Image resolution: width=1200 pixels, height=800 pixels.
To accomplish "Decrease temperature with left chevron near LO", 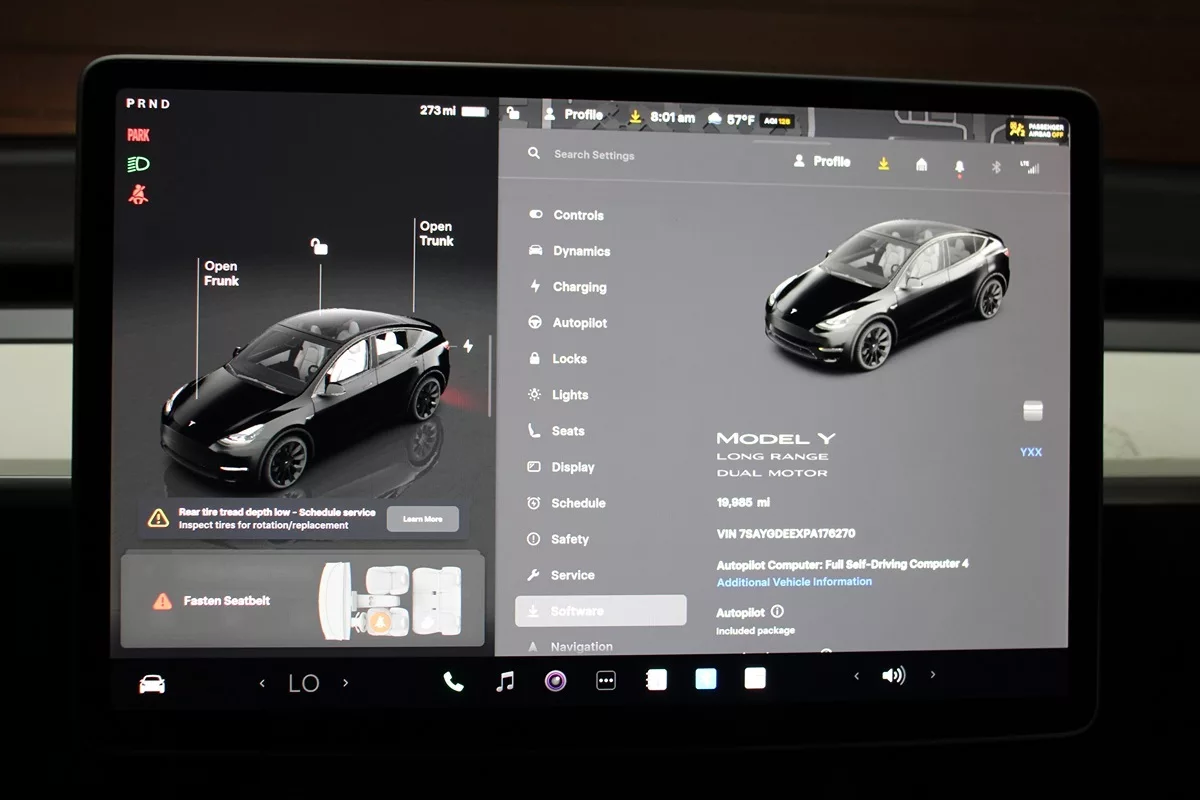I will coord(263,683).
